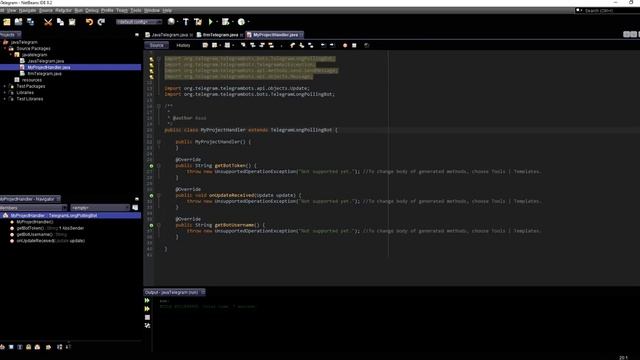Click the red Start Macro Recording icon

click(x=345, y=45)
